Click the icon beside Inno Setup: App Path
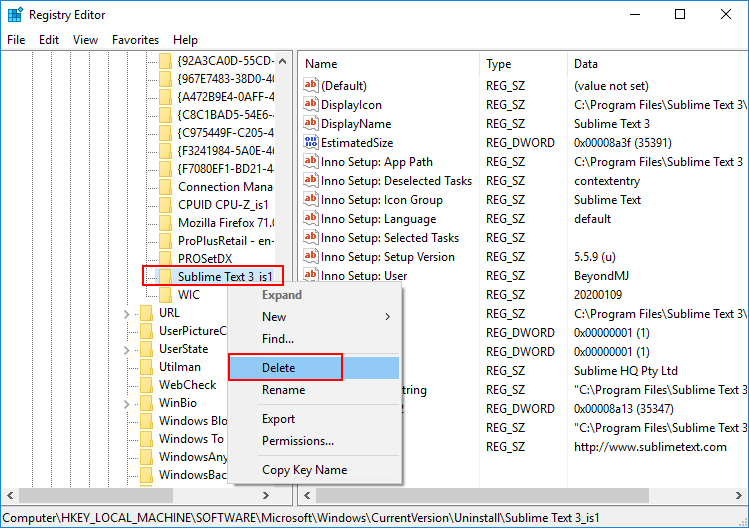This screenshot has height=528, width=749. point(310,161)
